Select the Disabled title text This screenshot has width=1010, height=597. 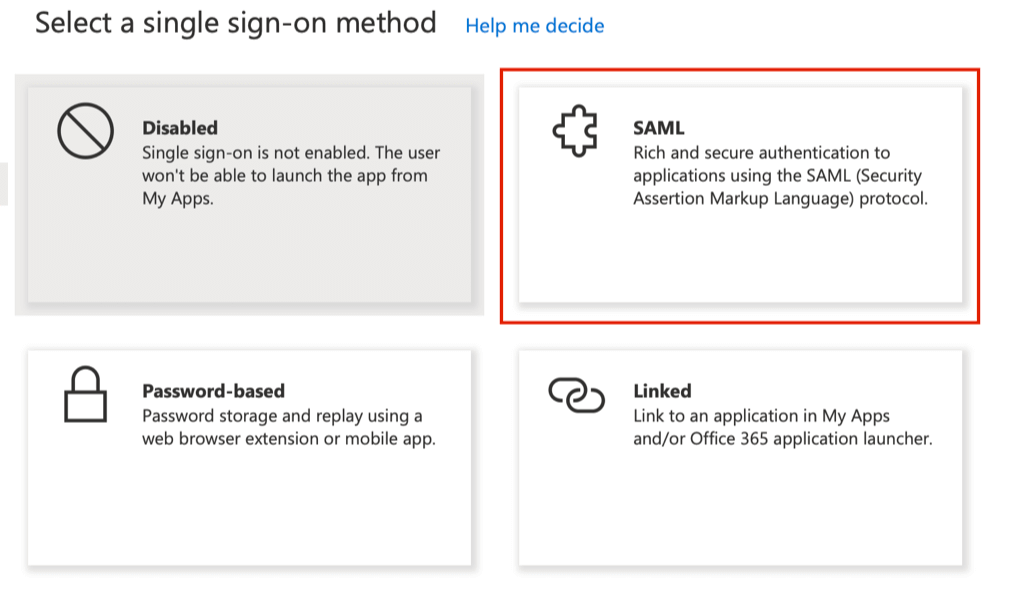(x=180, y=128)
